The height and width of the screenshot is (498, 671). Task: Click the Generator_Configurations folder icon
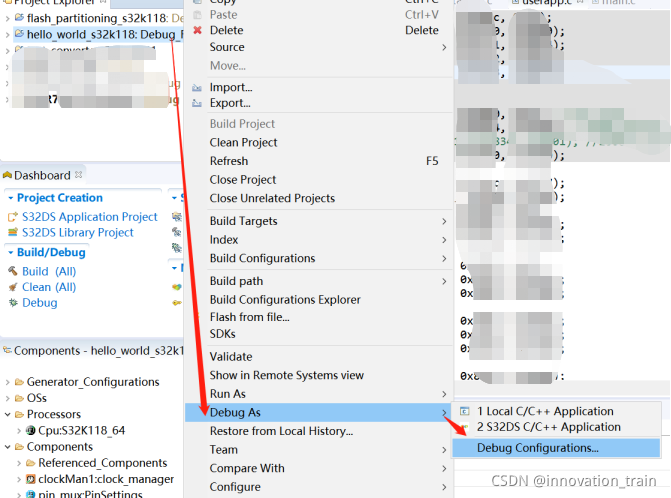[19, 382]
